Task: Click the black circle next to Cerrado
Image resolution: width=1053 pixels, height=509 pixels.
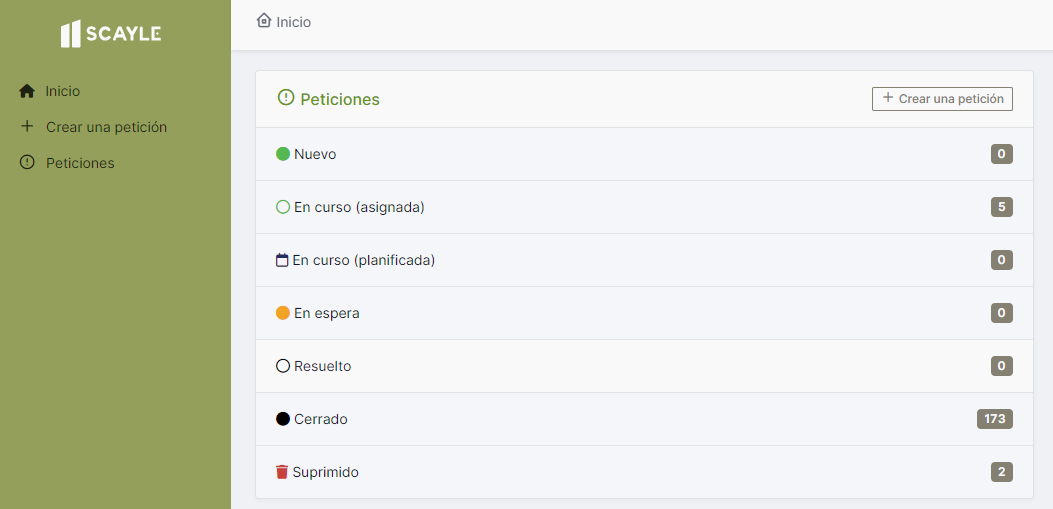Action: click(x=283, y=419)
